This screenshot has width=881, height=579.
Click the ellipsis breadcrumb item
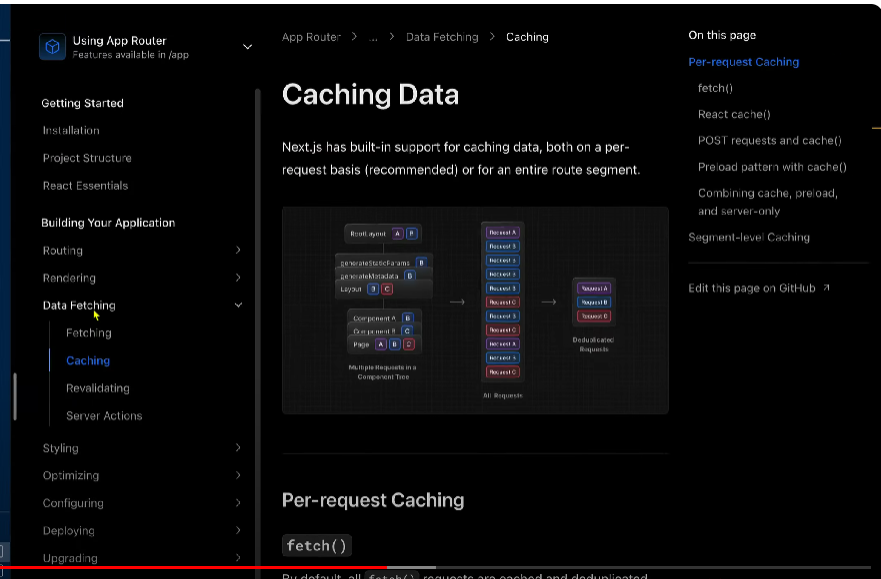click(373, 37)
